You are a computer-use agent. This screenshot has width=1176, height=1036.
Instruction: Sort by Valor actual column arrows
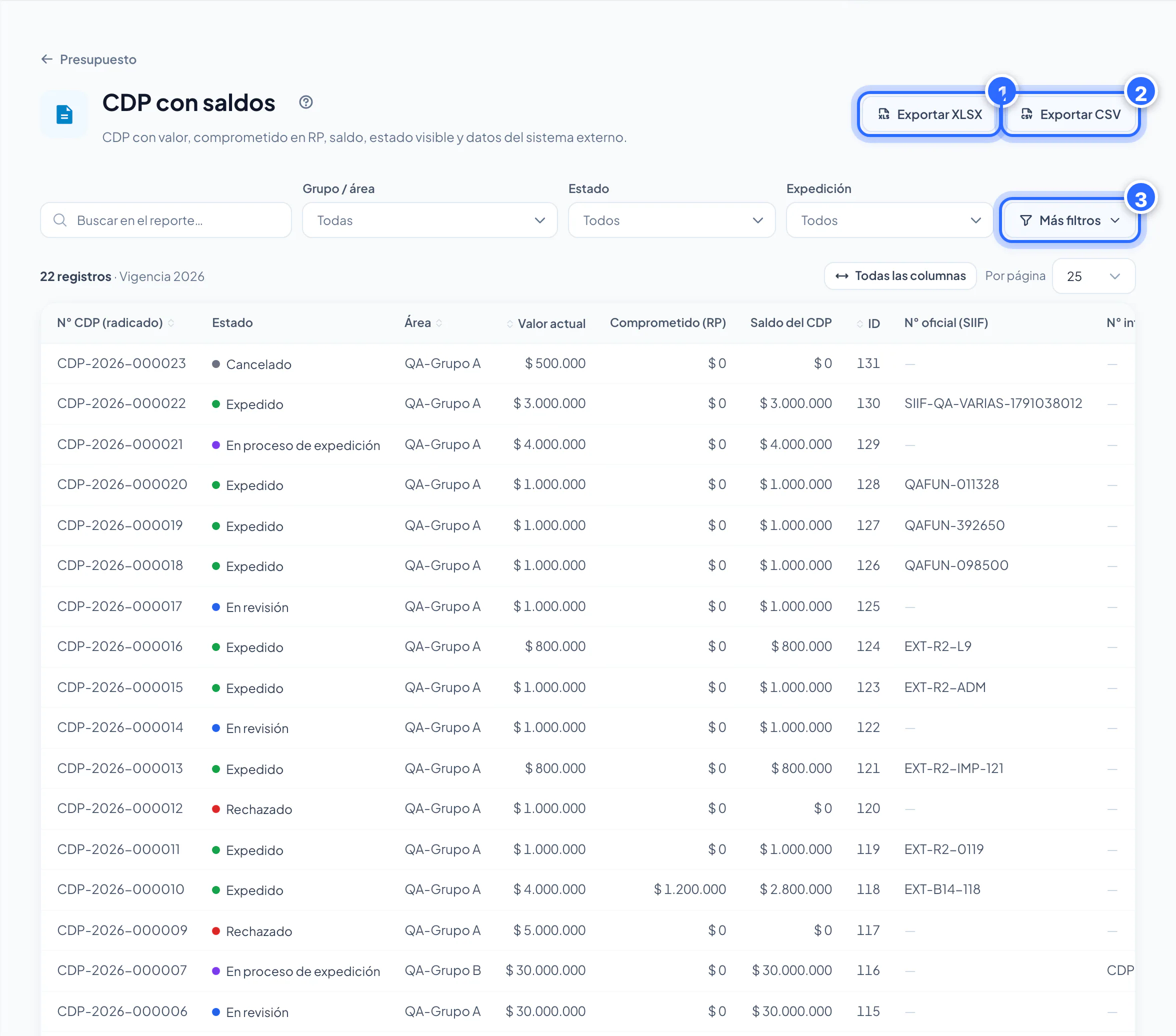click(510, 324)
